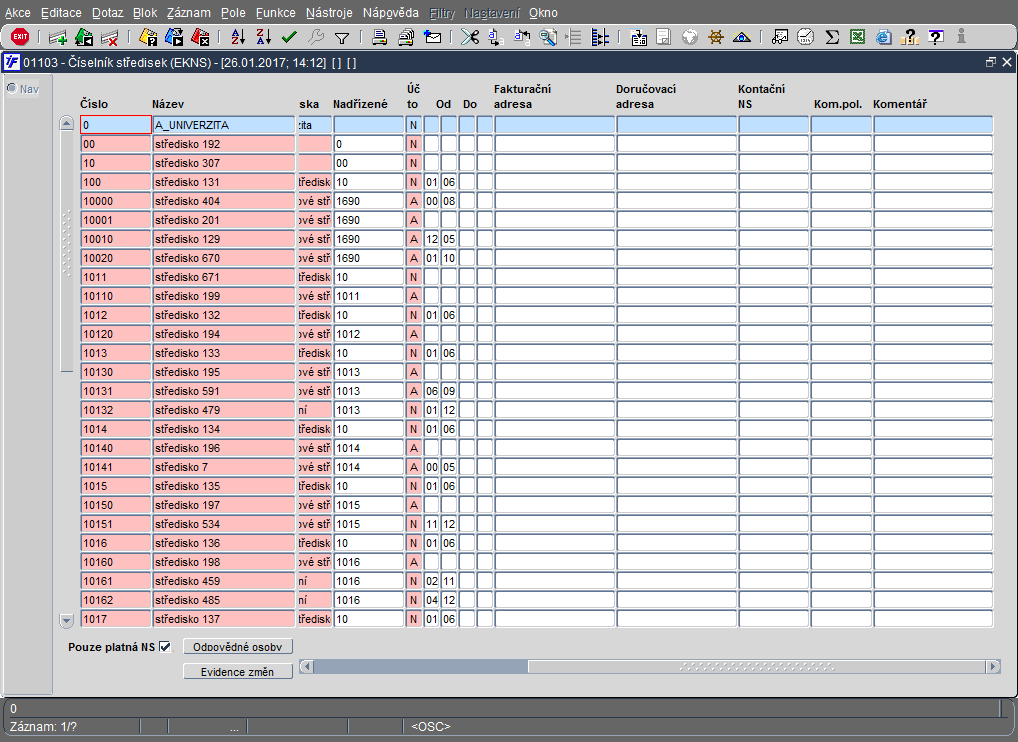Click the Odpovědné osoby button

click(x=238, y=647)
